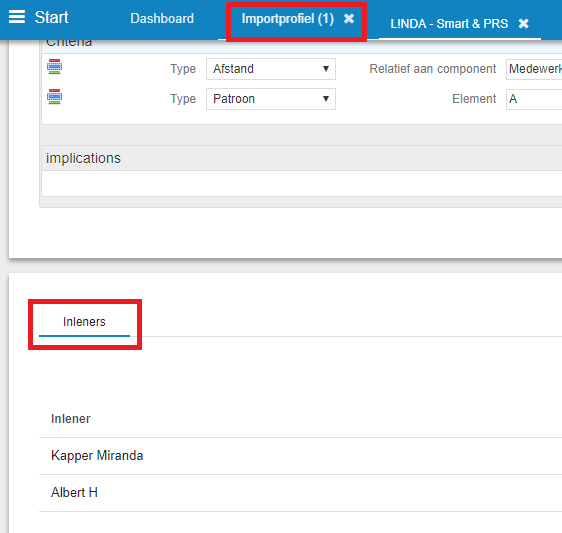Open the L!NDA - Smart & PRS tab
This screenshot has height=533, width=562.
(x=449, y=24)
